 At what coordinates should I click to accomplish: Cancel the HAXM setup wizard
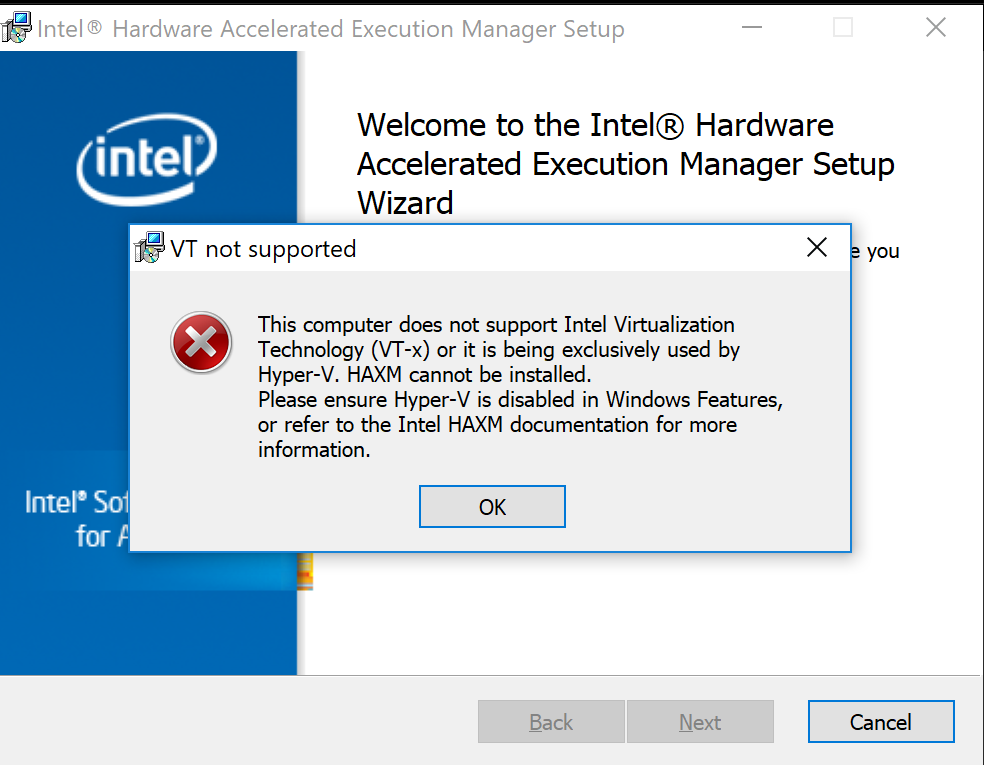pyautogui.click(x=880, y=722)
